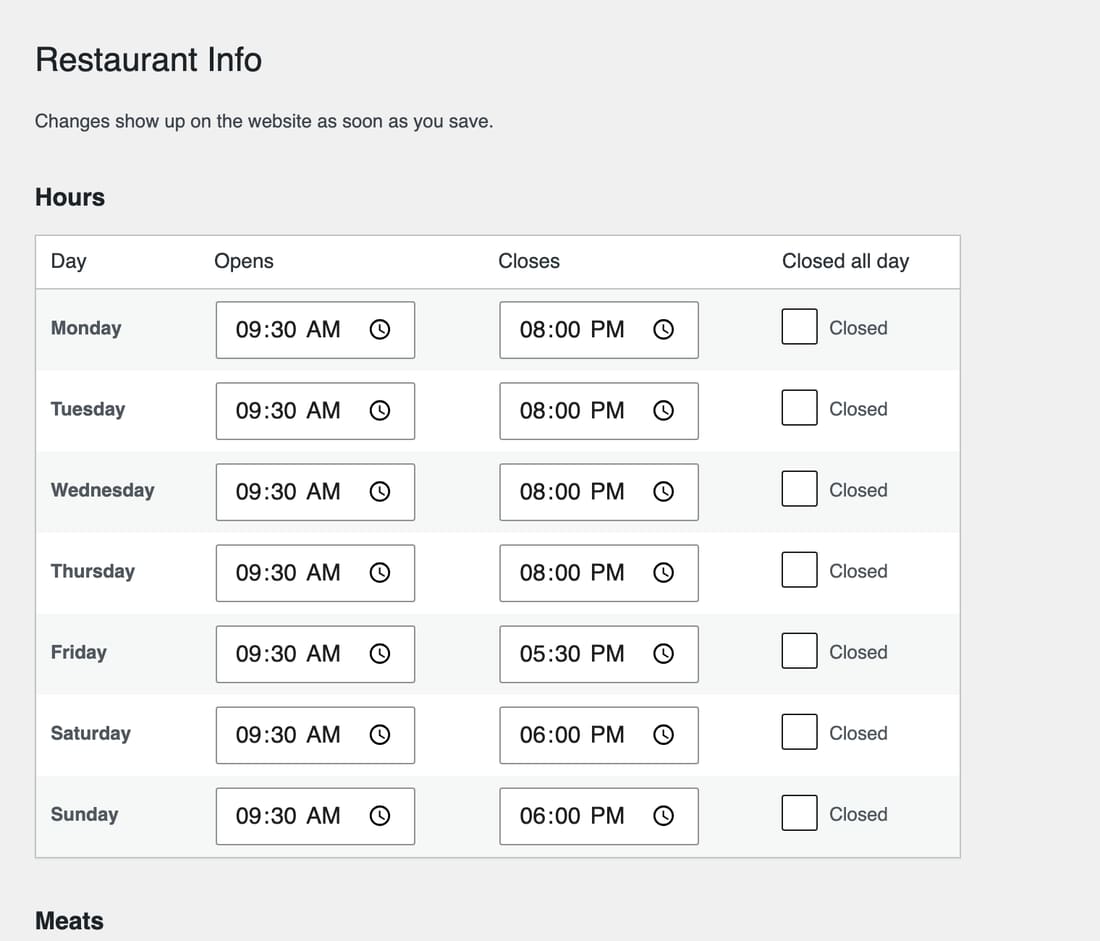The width and height of the screenshot is (1100, 941).
Task: Click the Meats section heading
Action: click(x=69, y=921)
